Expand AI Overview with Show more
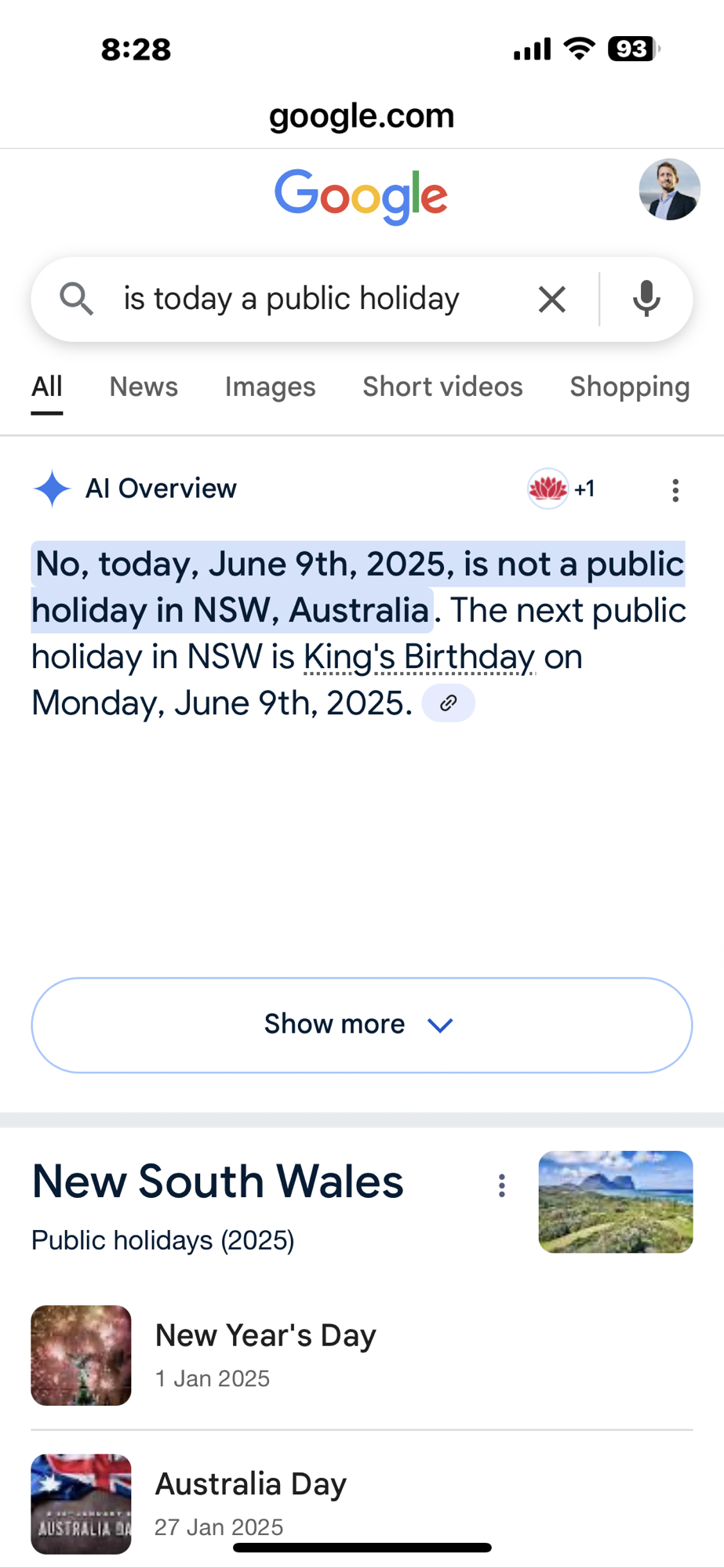724x1568 pixels. click(362, 1025)
